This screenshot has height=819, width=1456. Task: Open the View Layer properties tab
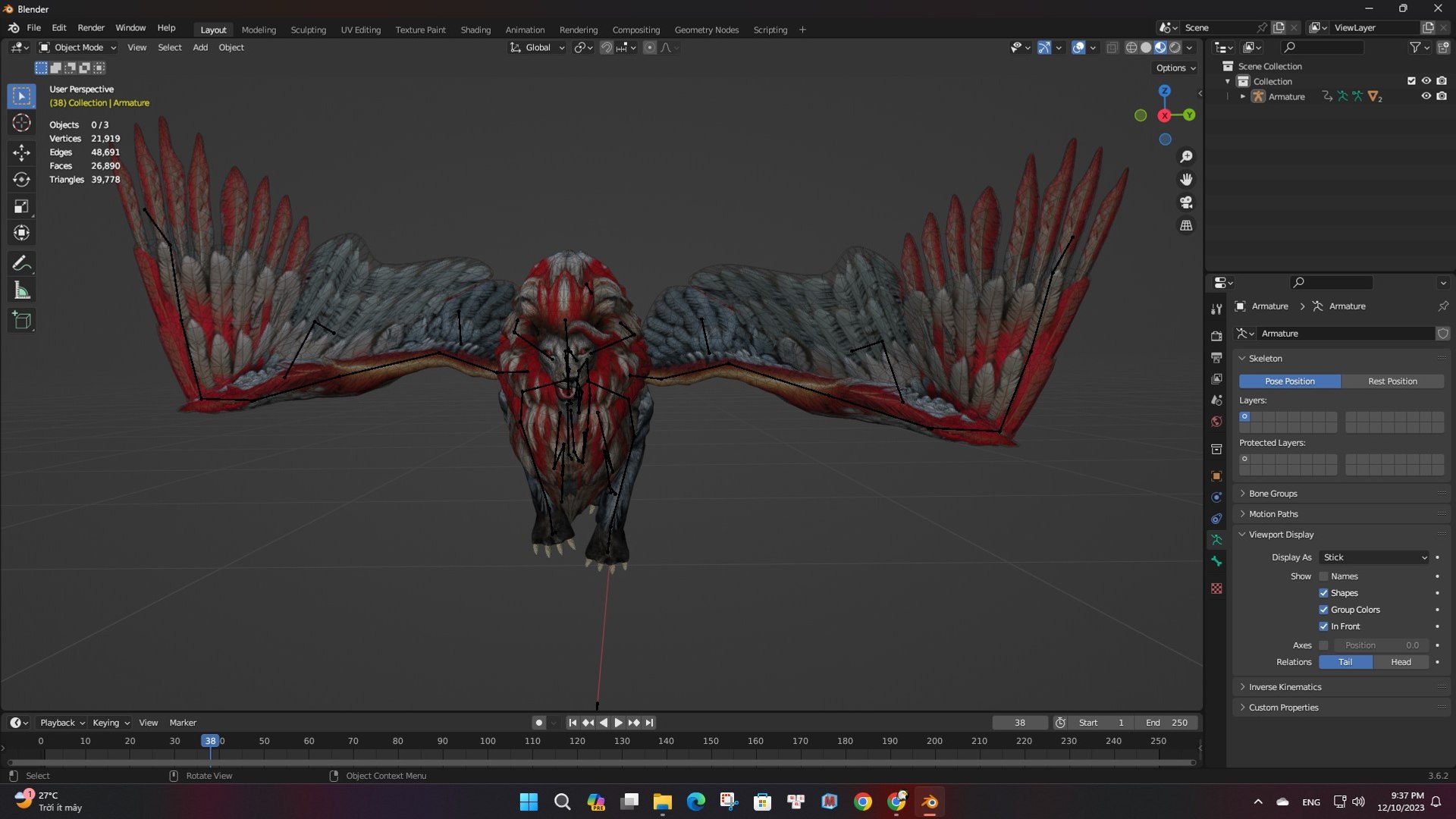1216,378
